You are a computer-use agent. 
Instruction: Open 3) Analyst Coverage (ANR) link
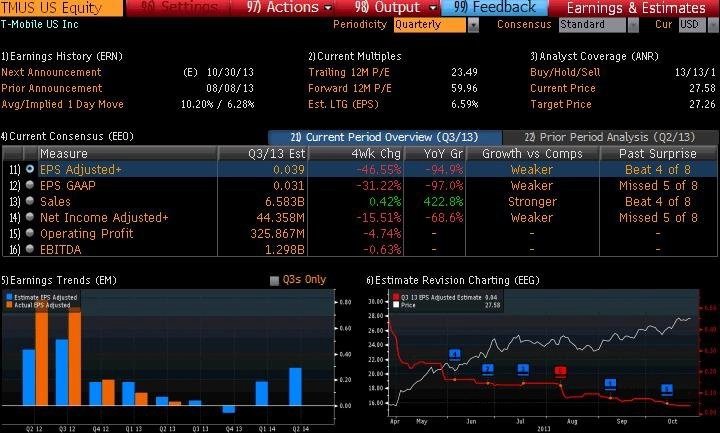click(594, 56)
